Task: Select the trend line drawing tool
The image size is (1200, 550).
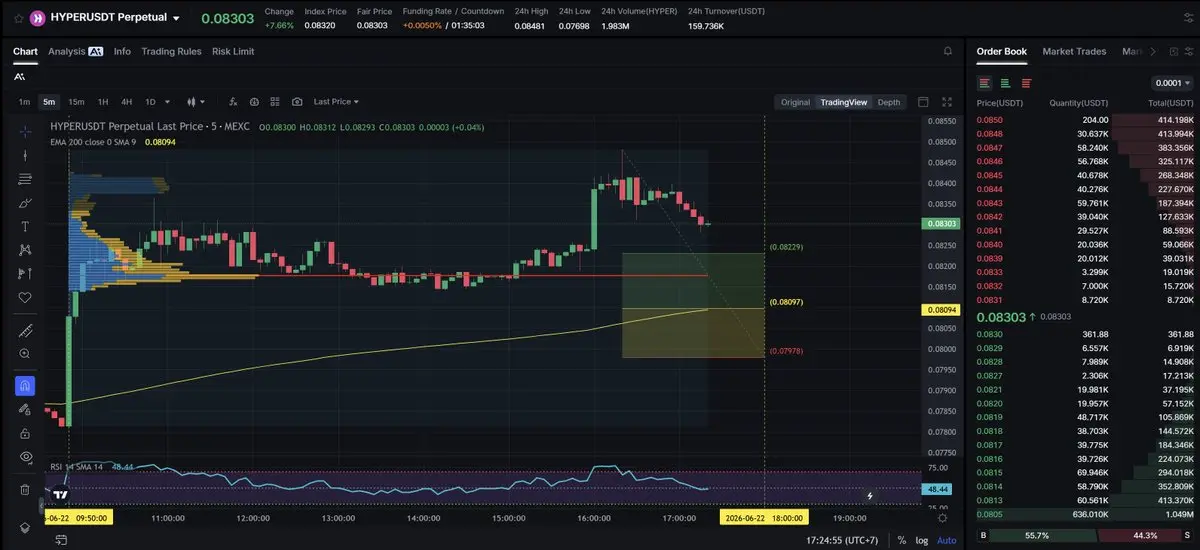Action: (25, 155)
